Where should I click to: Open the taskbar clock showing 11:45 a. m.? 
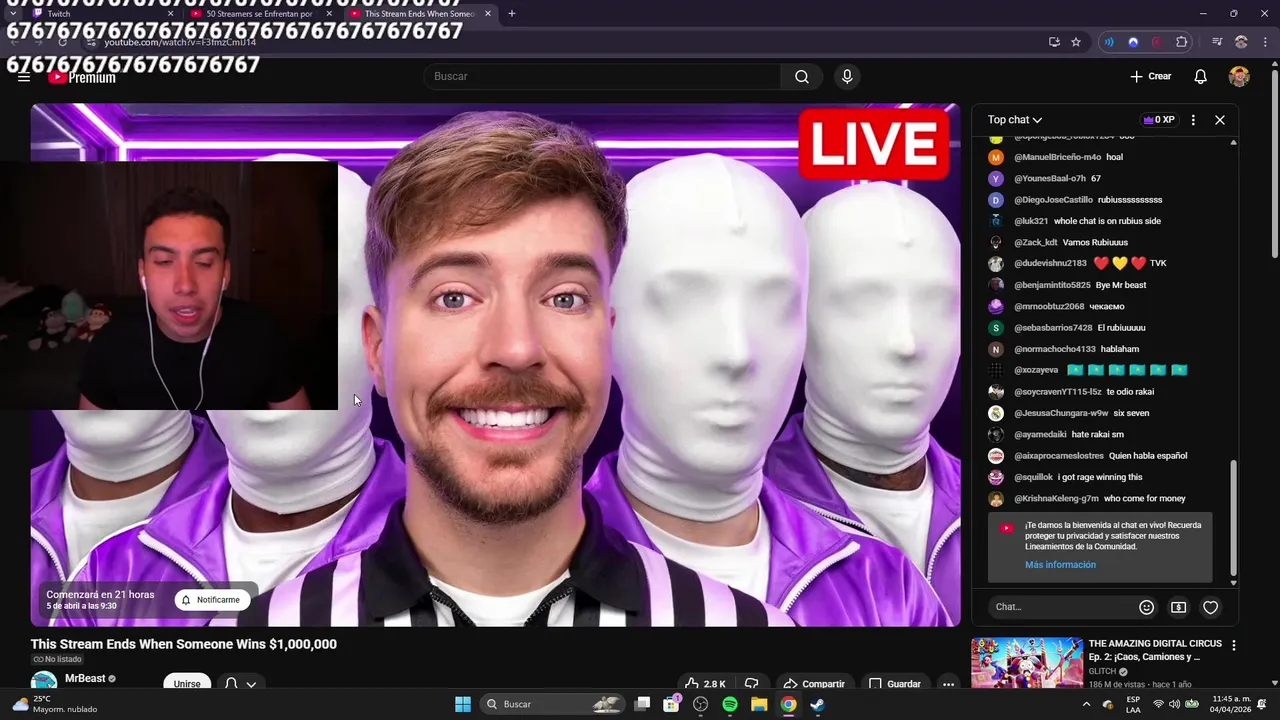[1229, 704]
